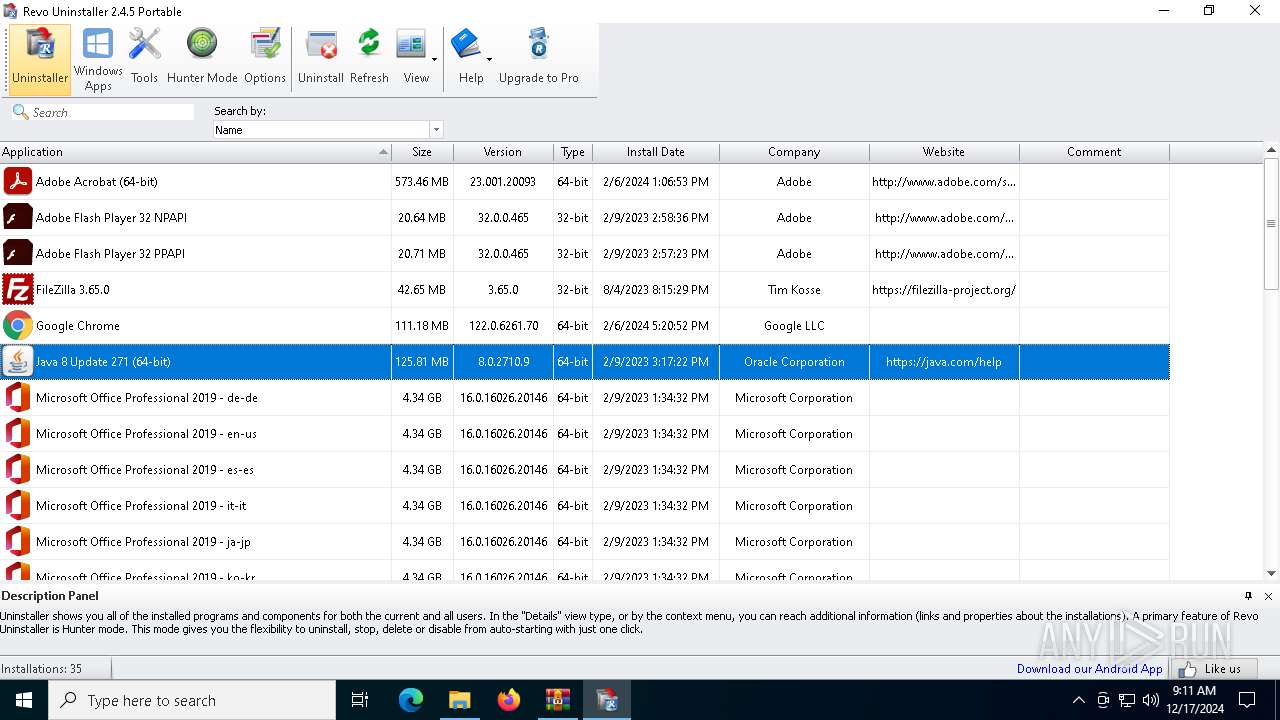The height and width of the screenshot is (720, 1280).
Task: Select the Office Professional 2019 it-it icon
Action: pos(18,506)
